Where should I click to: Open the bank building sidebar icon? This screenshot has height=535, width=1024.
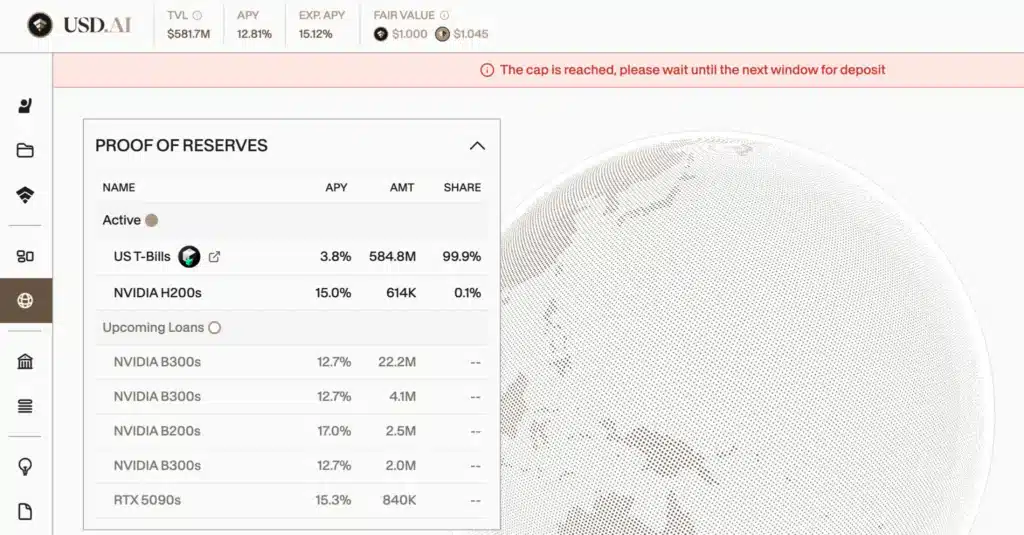click(x=25, y=361)
